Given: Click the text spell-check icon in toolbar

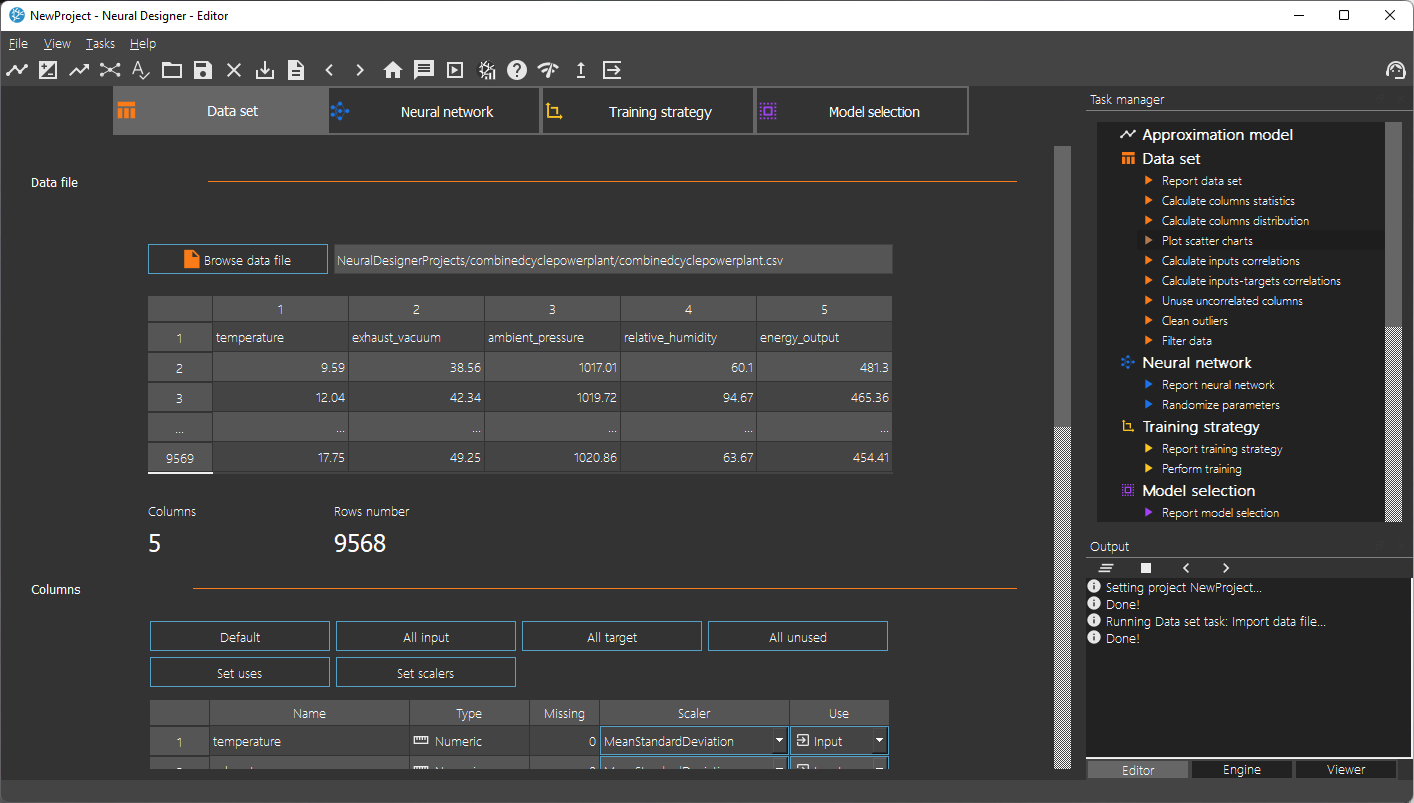Looking at the screenshot, I should [141, 70].
